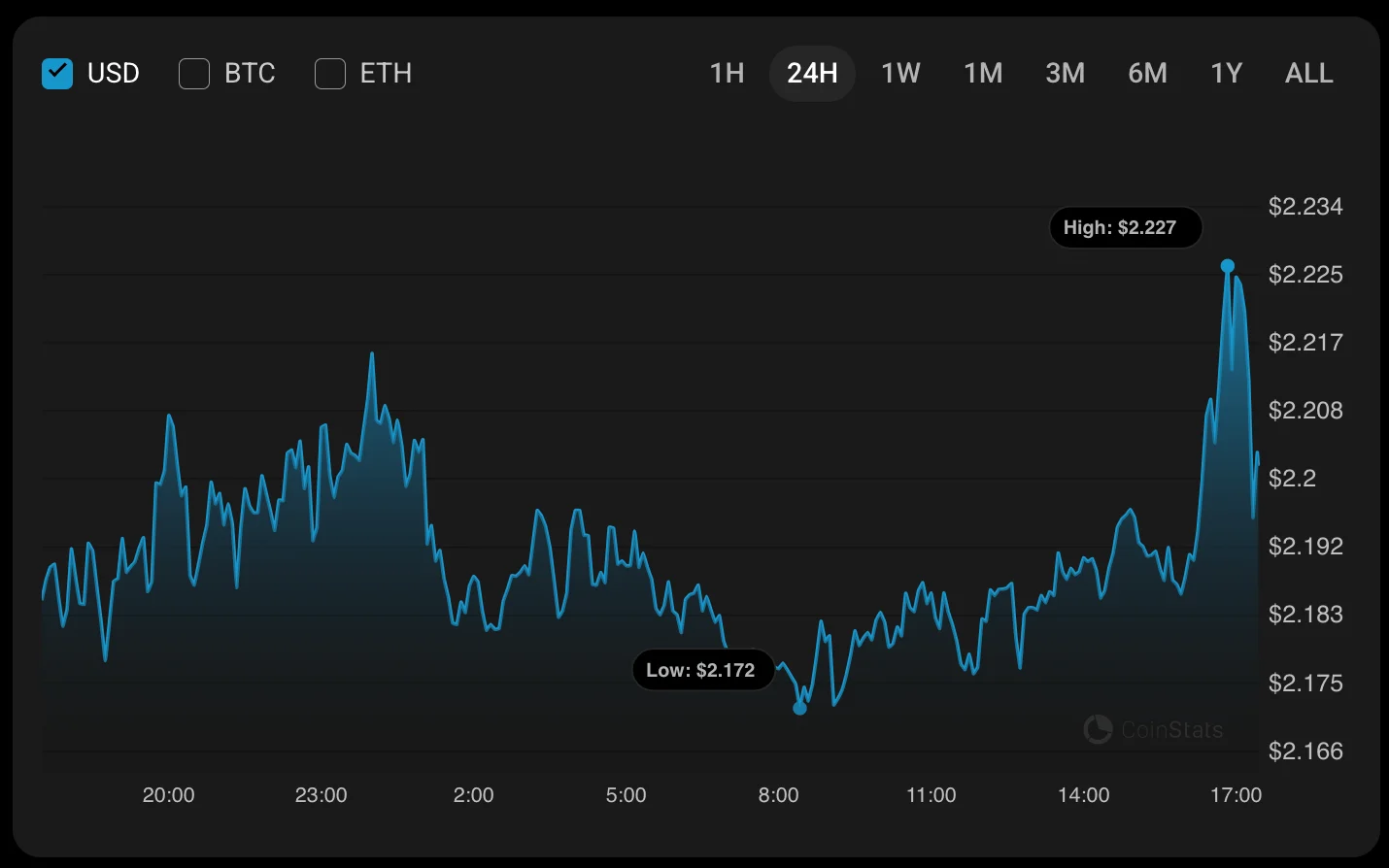Viewport: 1389px width, 868px height.
Task: Switch chart to 1W time range
Action: (x=900, y=74)
